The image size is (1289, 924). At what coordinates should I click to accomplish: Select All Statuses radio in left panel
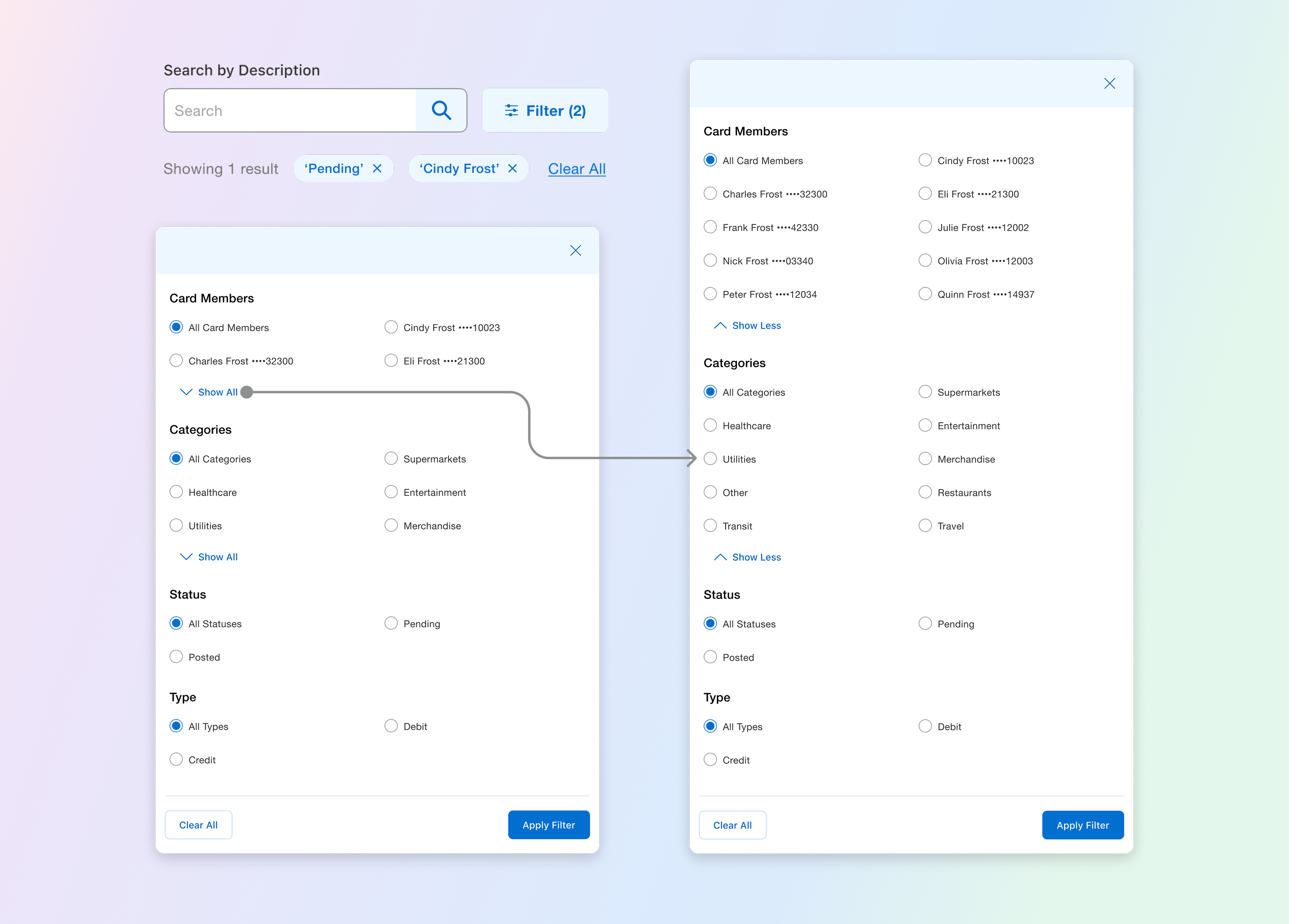[176, 624]
